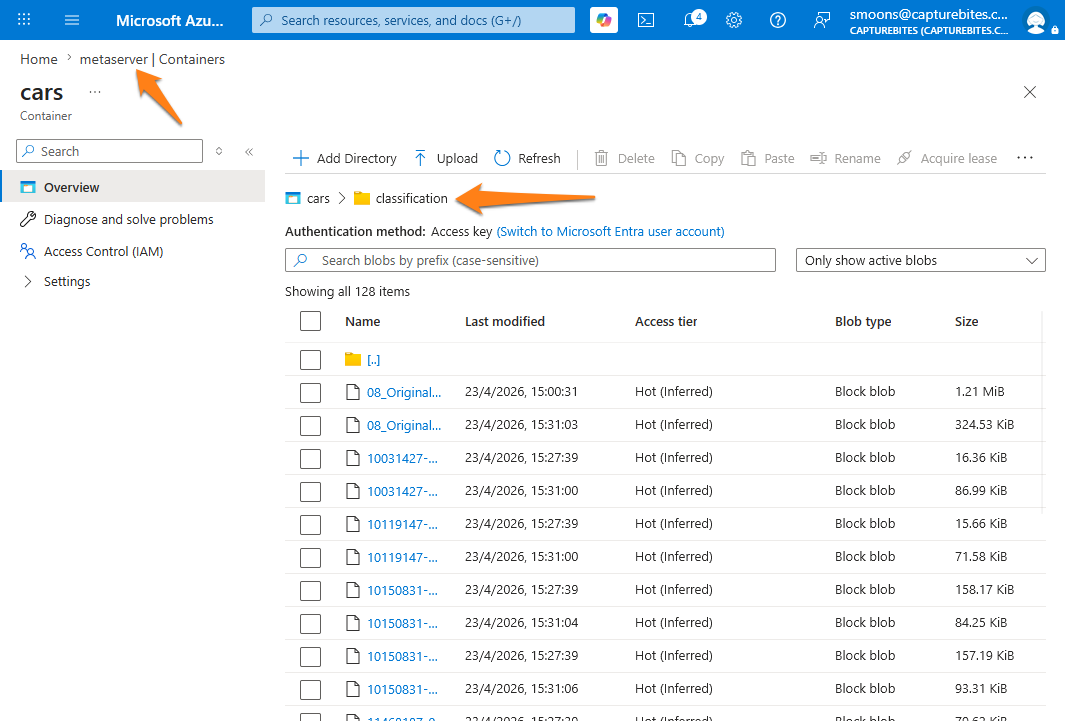This screenshot has width=1065, height=721.
Task: Open Diagnose and solve problems
Action: [x=128, y=219]
